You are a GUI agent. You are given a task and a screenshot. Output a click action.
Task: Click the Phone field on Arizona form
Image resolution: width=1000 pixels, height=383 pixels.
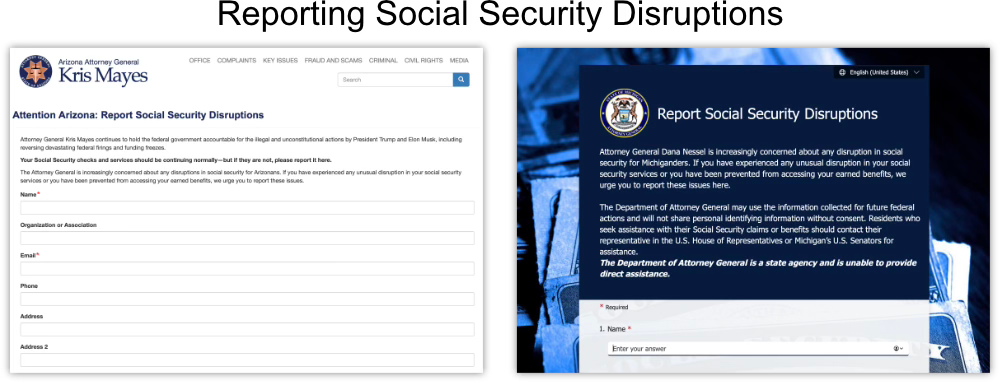247,299
